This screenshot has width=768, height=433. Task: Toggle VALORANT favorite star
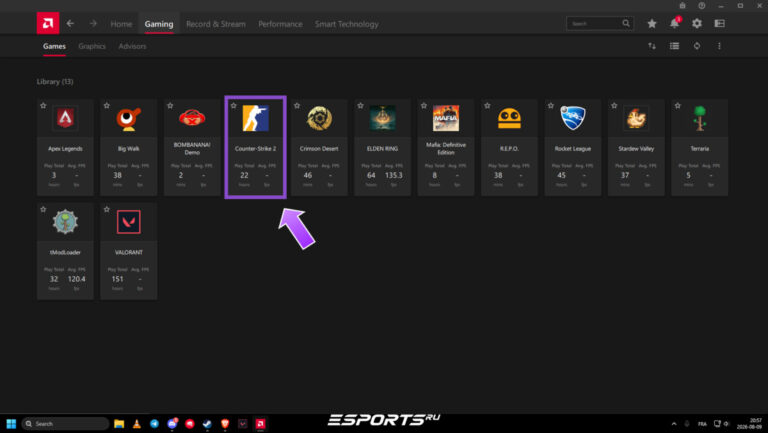click(107, 209)
